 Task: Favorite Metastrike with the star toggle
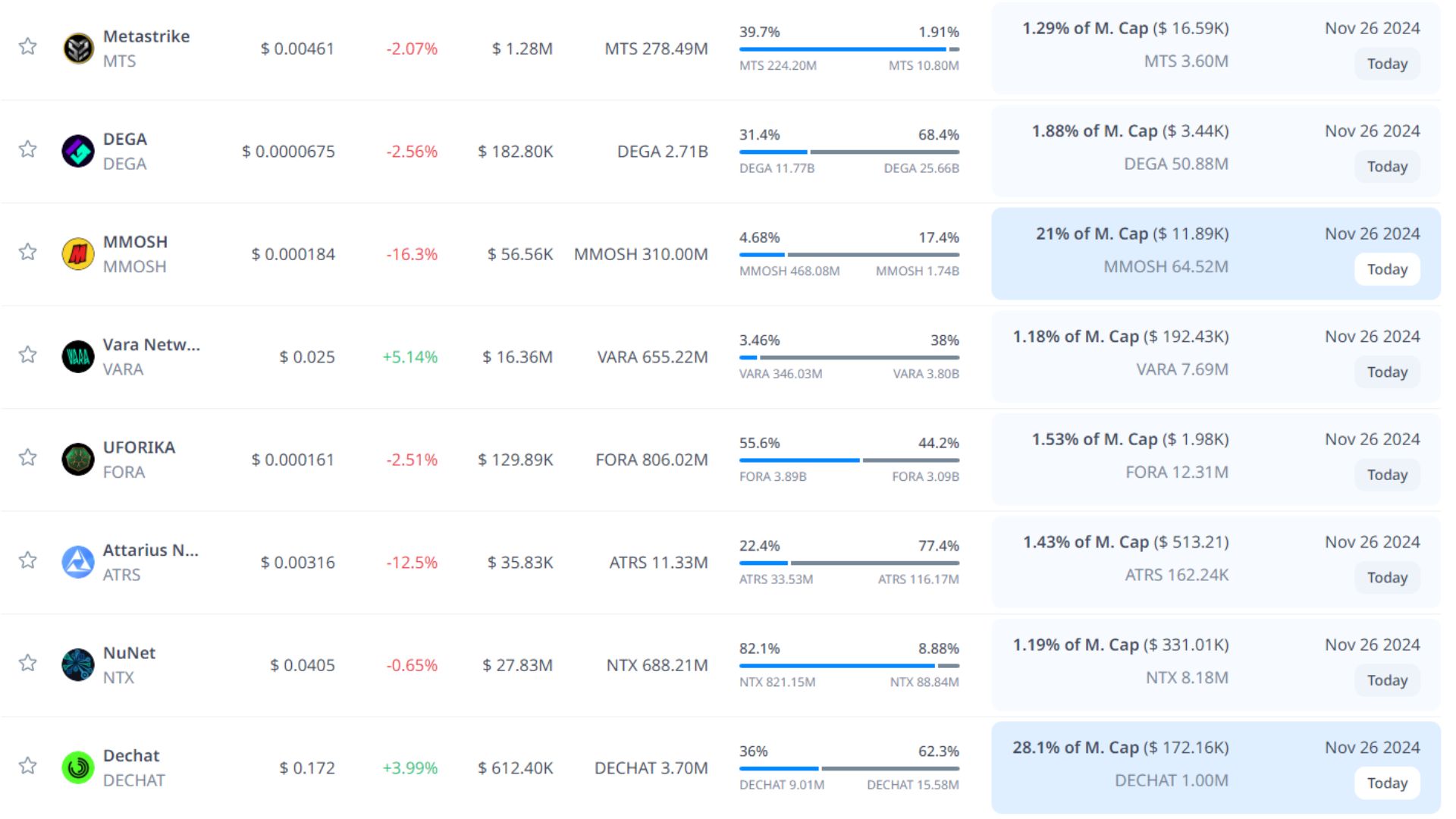point(28,46)
